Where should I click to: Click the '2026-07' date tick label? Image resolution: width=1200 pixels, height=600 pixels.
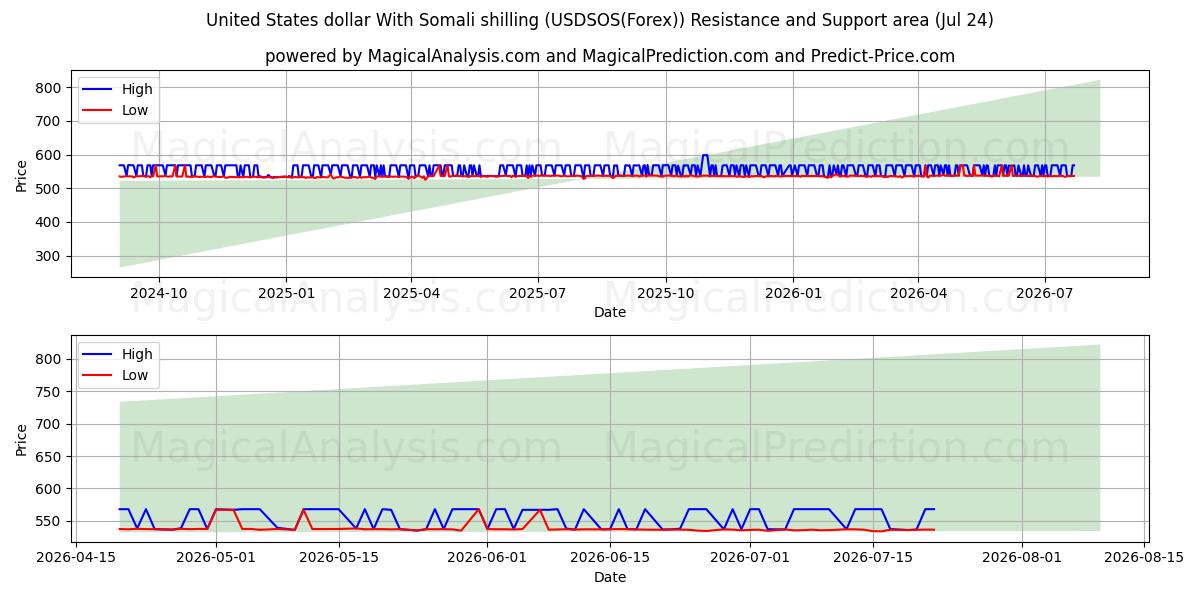pyautogui.click(x=1044, y=294)
